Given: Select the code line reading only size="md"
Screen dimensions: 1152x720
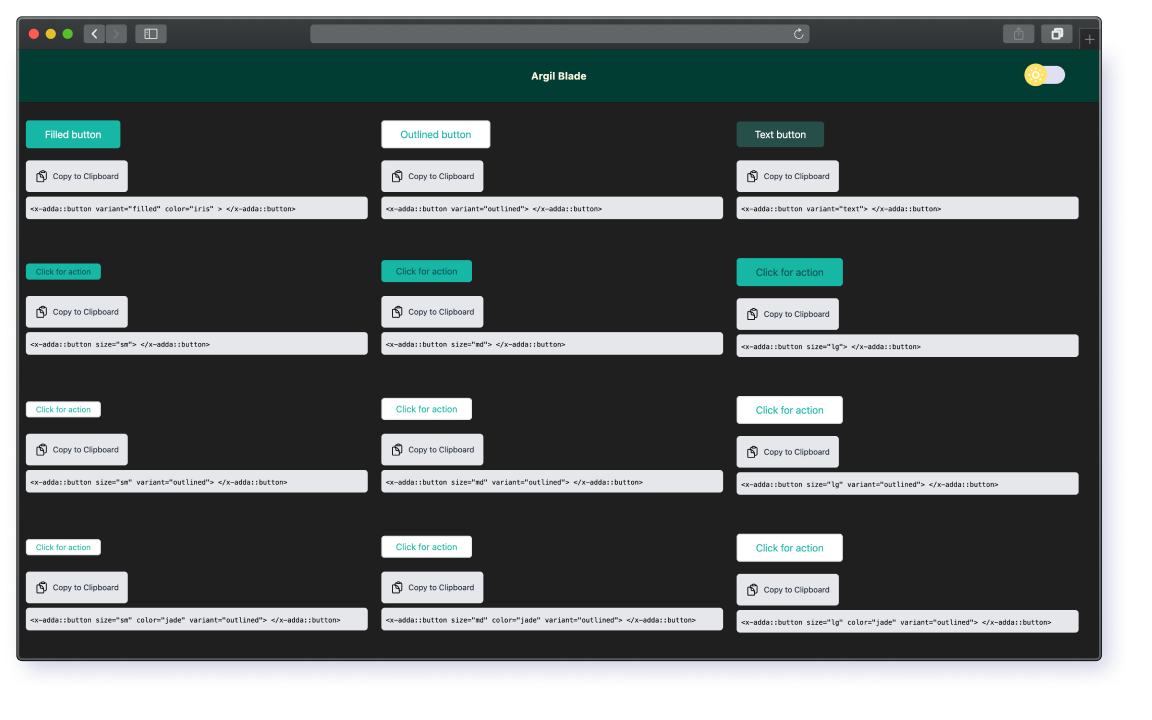Looking at the screenshot, I should pyautogui.click(x=552, y=344).
